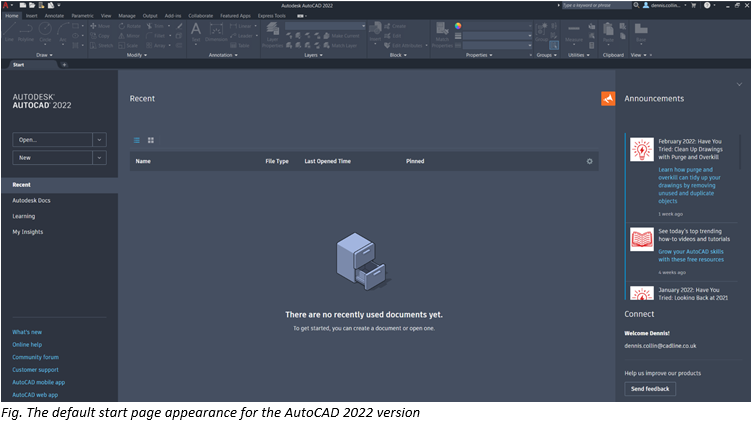
Task: Choose the Stretch tool
Action: click(x=102, y=46)
